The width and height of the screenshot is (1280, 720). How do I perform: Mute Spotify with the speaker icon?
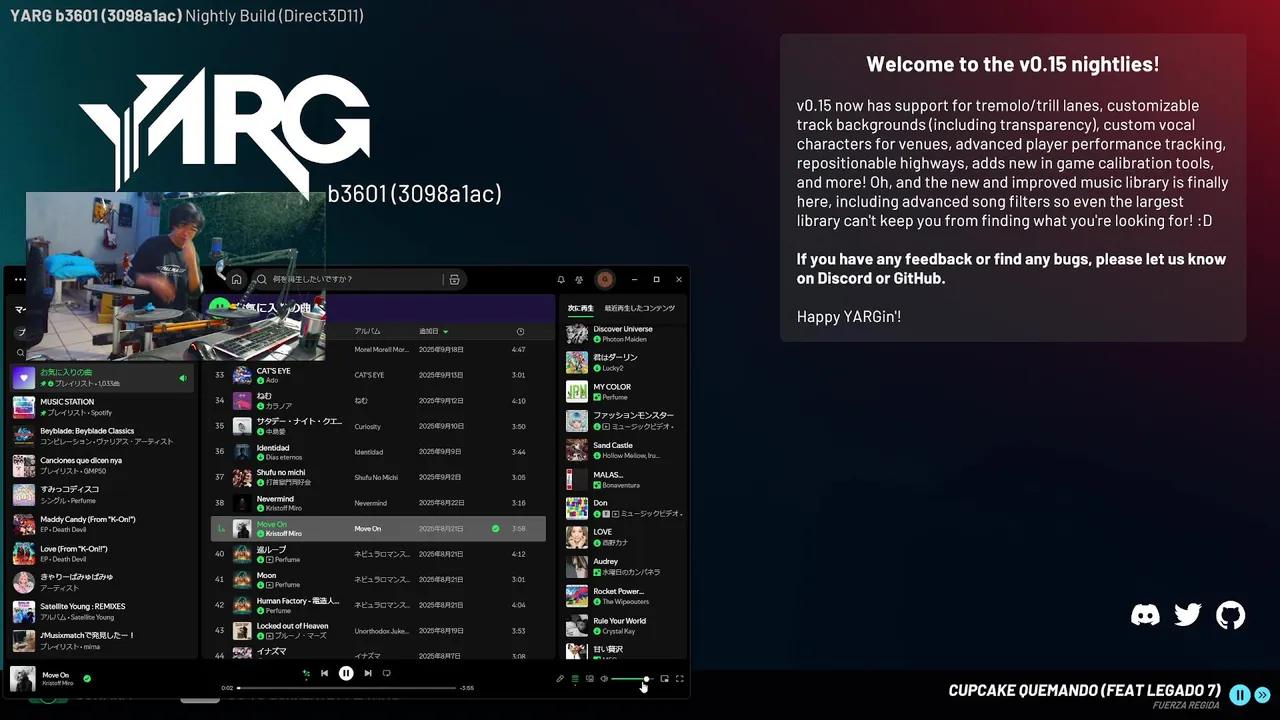[x=604, y=679]
